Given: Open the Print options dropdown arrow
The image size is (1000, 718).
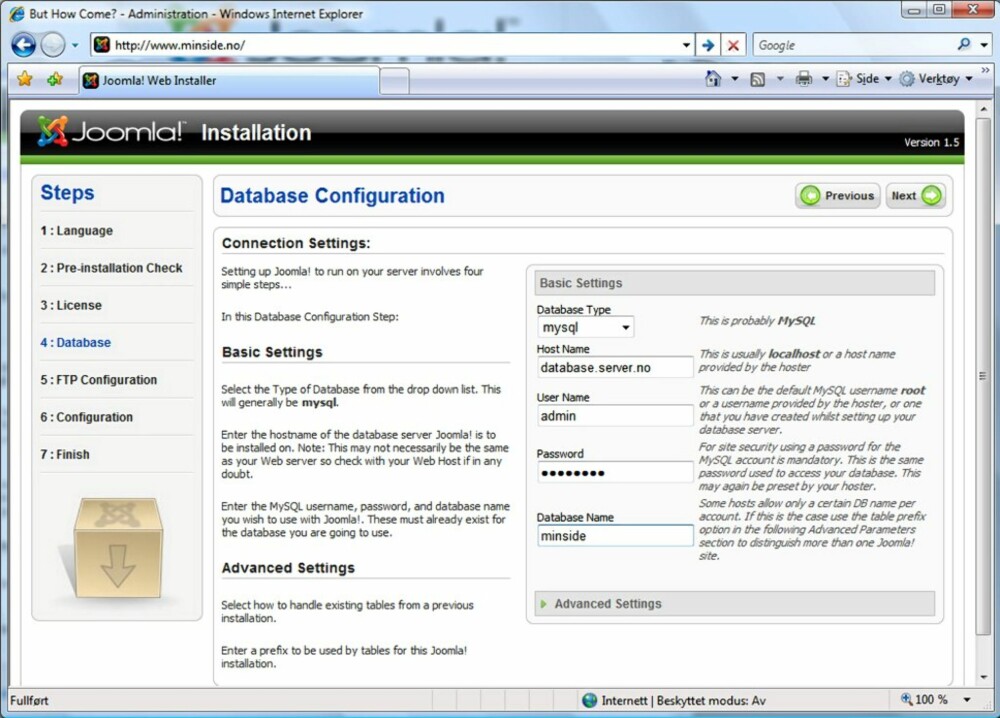Looking at the screenshot, I should coord(825,79).
